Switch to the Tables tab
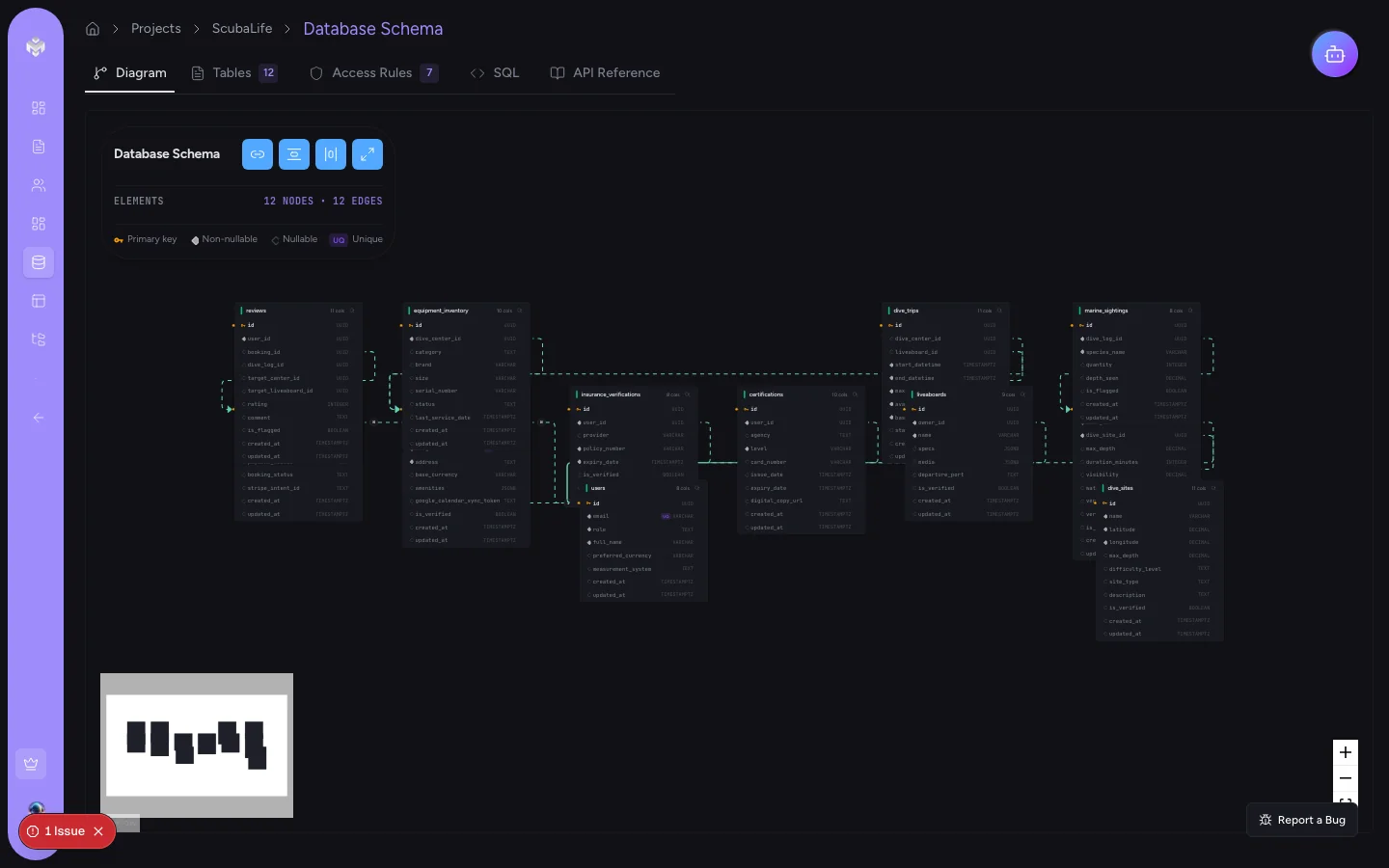The height and width of the screenshot is (868, 1389). click(231, 73)
